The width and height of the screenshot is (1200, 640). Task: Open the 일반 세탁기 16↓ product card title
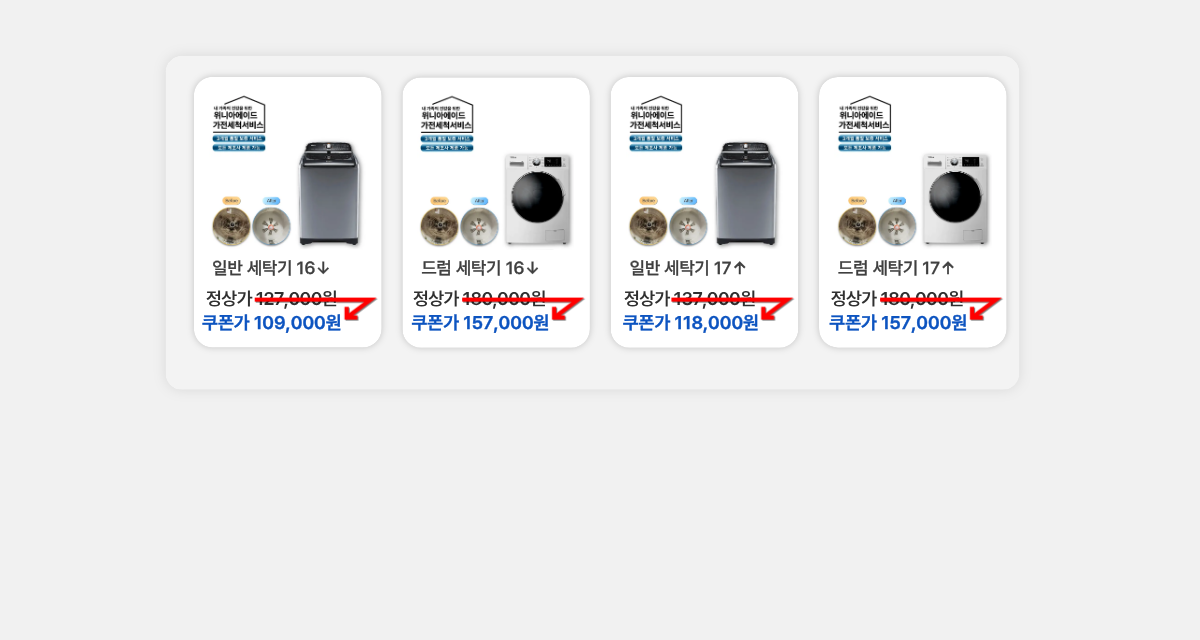[x=271, y=268]
